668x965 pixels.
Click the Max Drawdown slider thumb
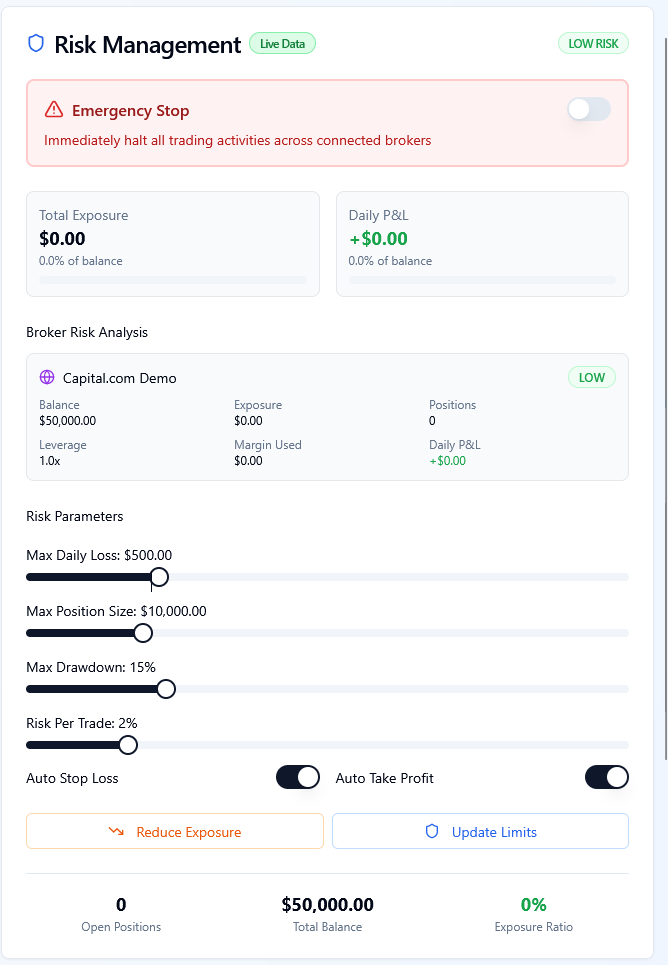(x=166, y=689)
